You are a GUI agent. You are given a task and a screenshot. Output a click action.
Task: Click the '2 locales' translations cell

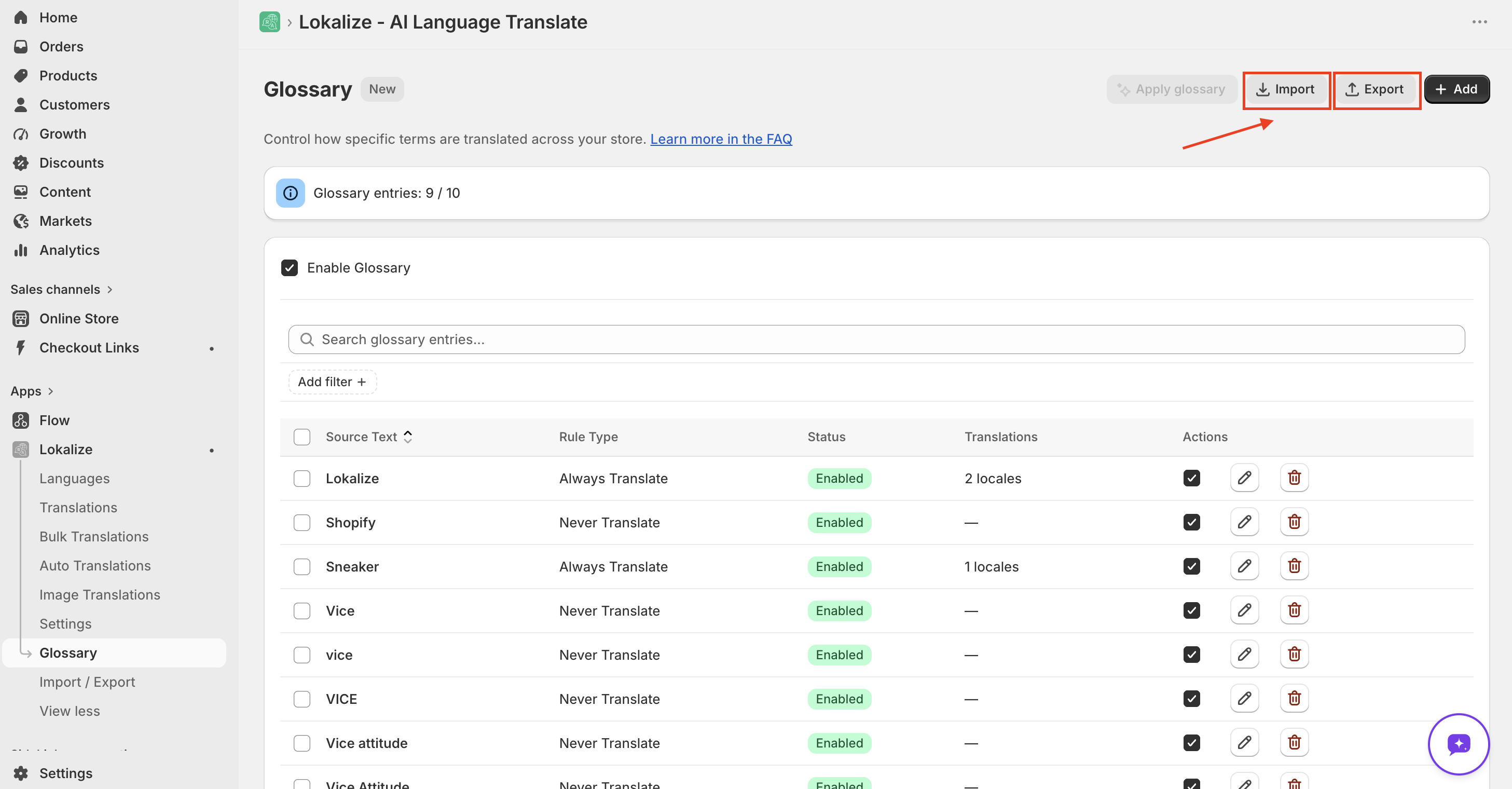tap(993, 479)
